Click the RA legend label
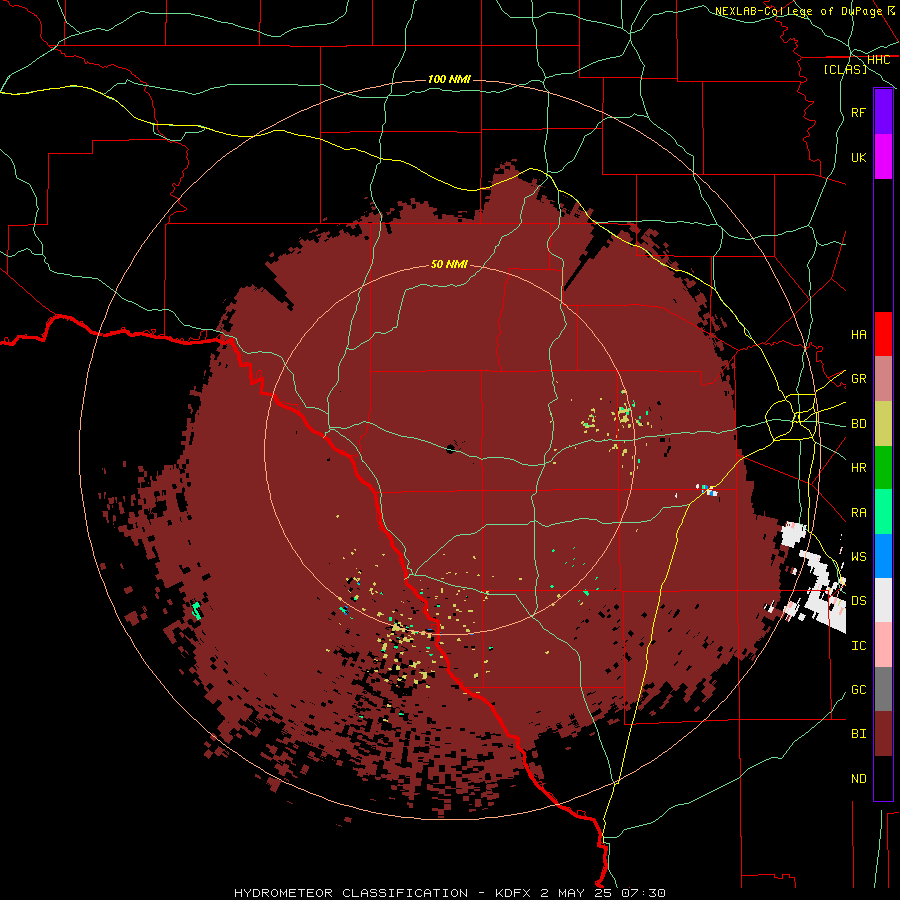The image size is (900, 900). point(858,513)
